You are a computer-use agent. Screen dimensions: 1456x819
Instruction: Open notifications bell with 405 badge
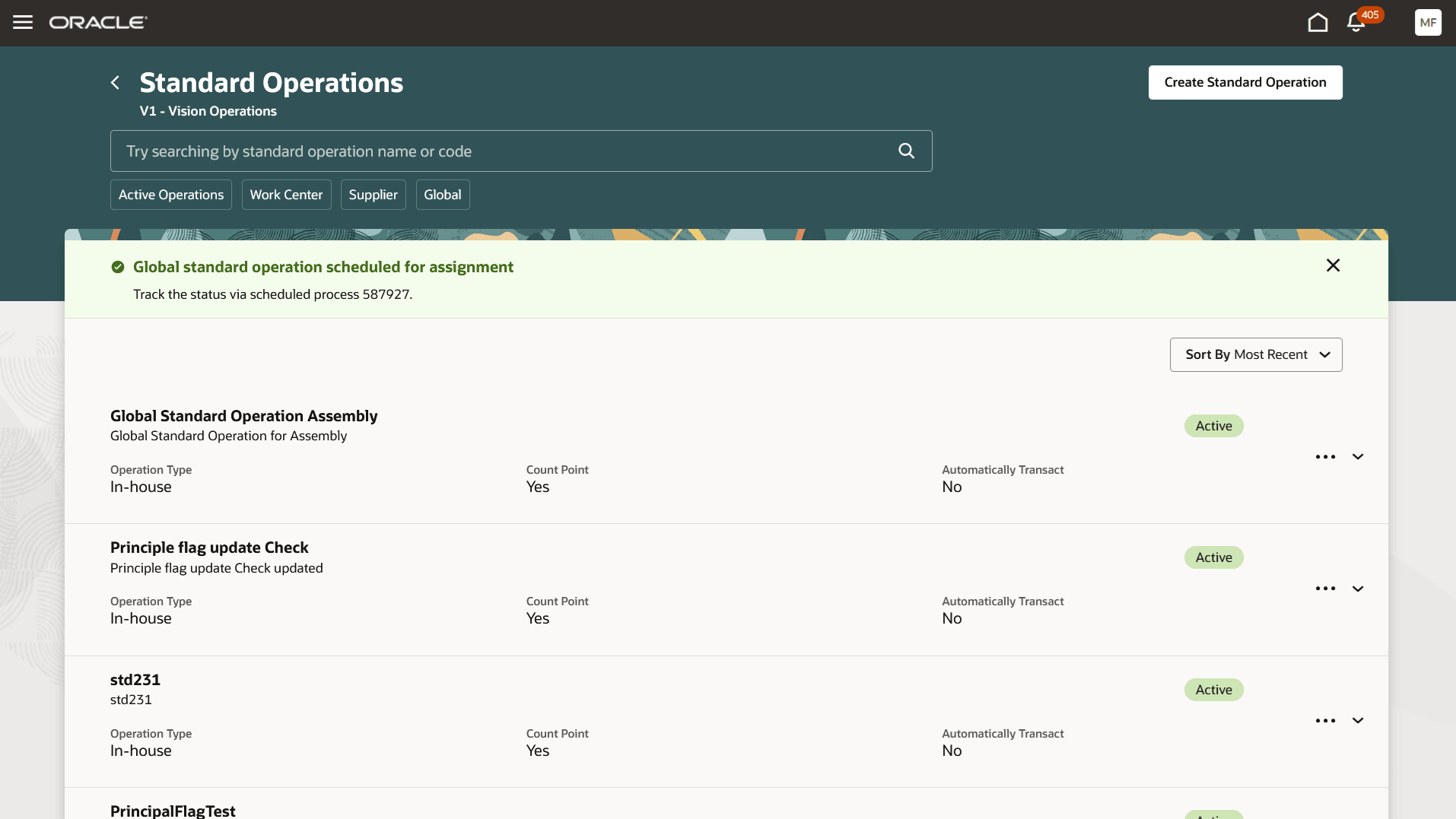pyautogui.click(x=1356, y=23)
